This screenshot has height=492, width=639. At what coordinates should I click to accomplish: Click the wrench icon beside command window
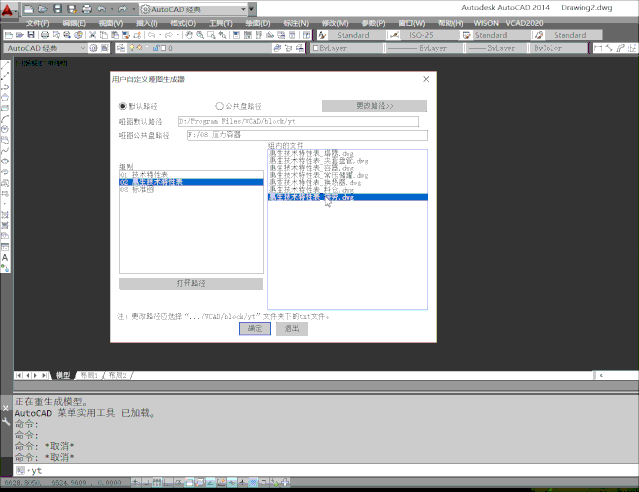tap(6, 422)
